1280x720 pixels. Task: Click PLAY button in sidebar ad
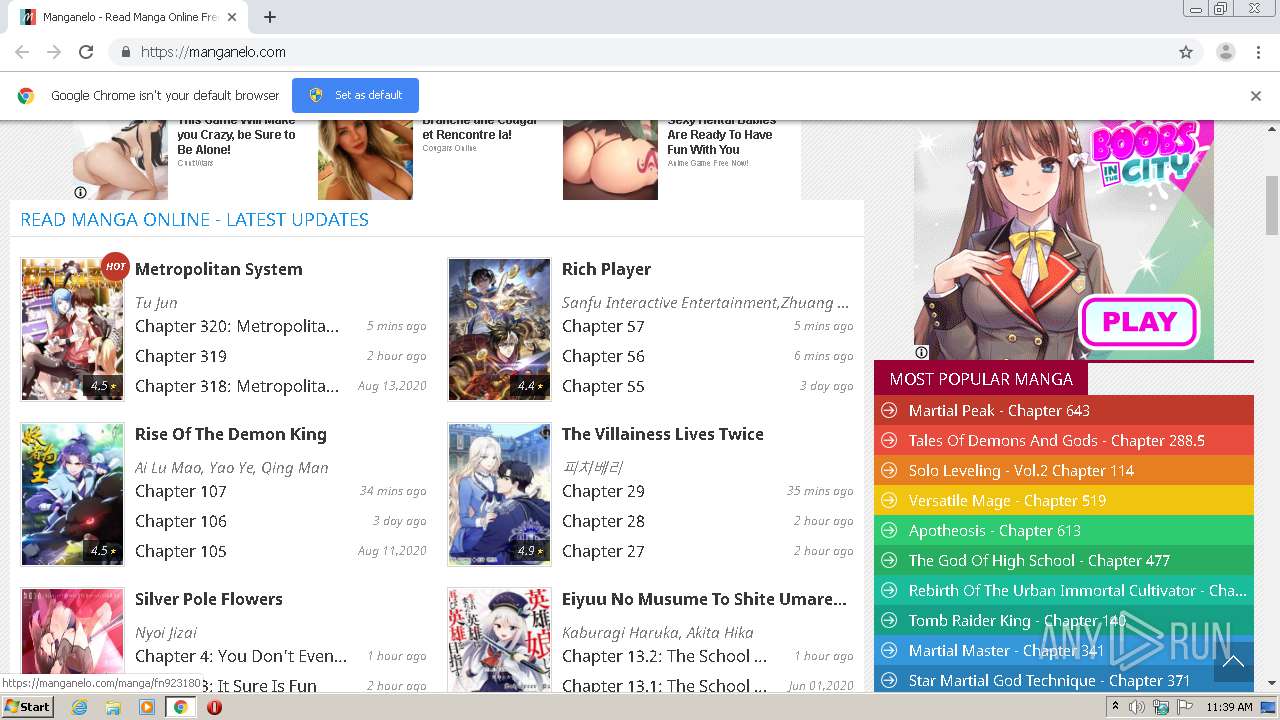1139,322
